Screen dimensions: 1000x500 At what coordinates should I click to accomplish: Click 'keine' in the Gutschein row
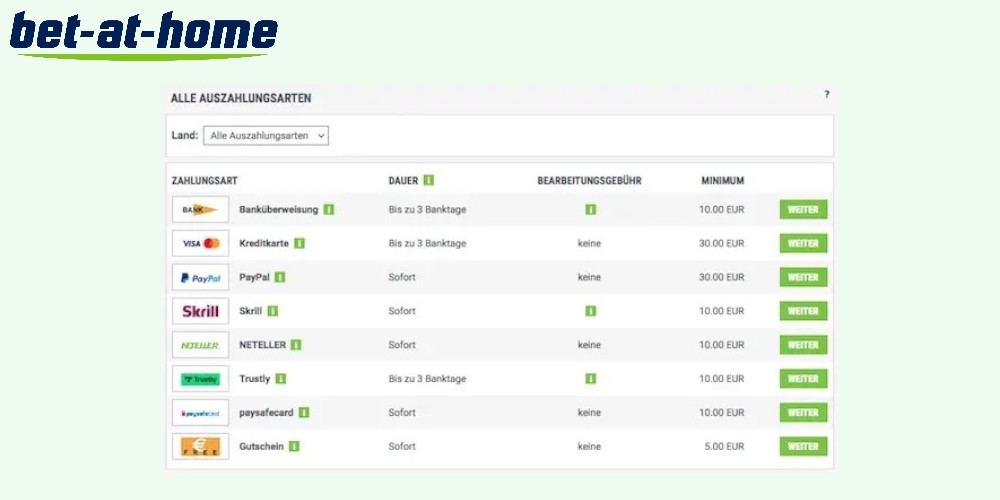(589, 446)
